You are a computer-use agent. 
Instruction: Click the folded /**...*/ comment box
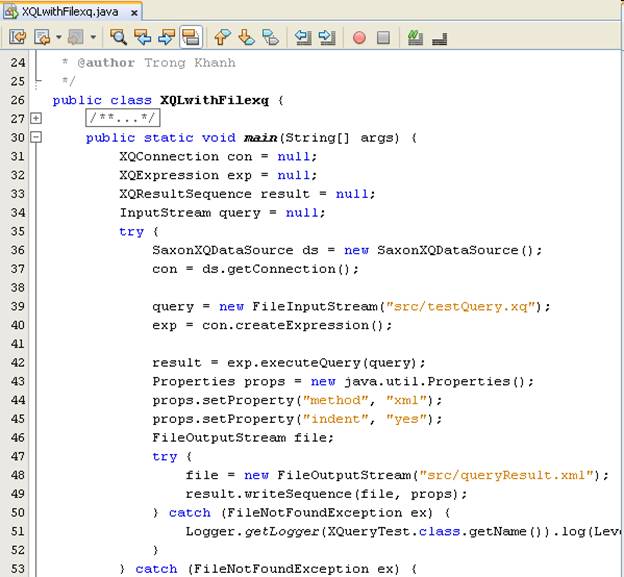point(123,118)
